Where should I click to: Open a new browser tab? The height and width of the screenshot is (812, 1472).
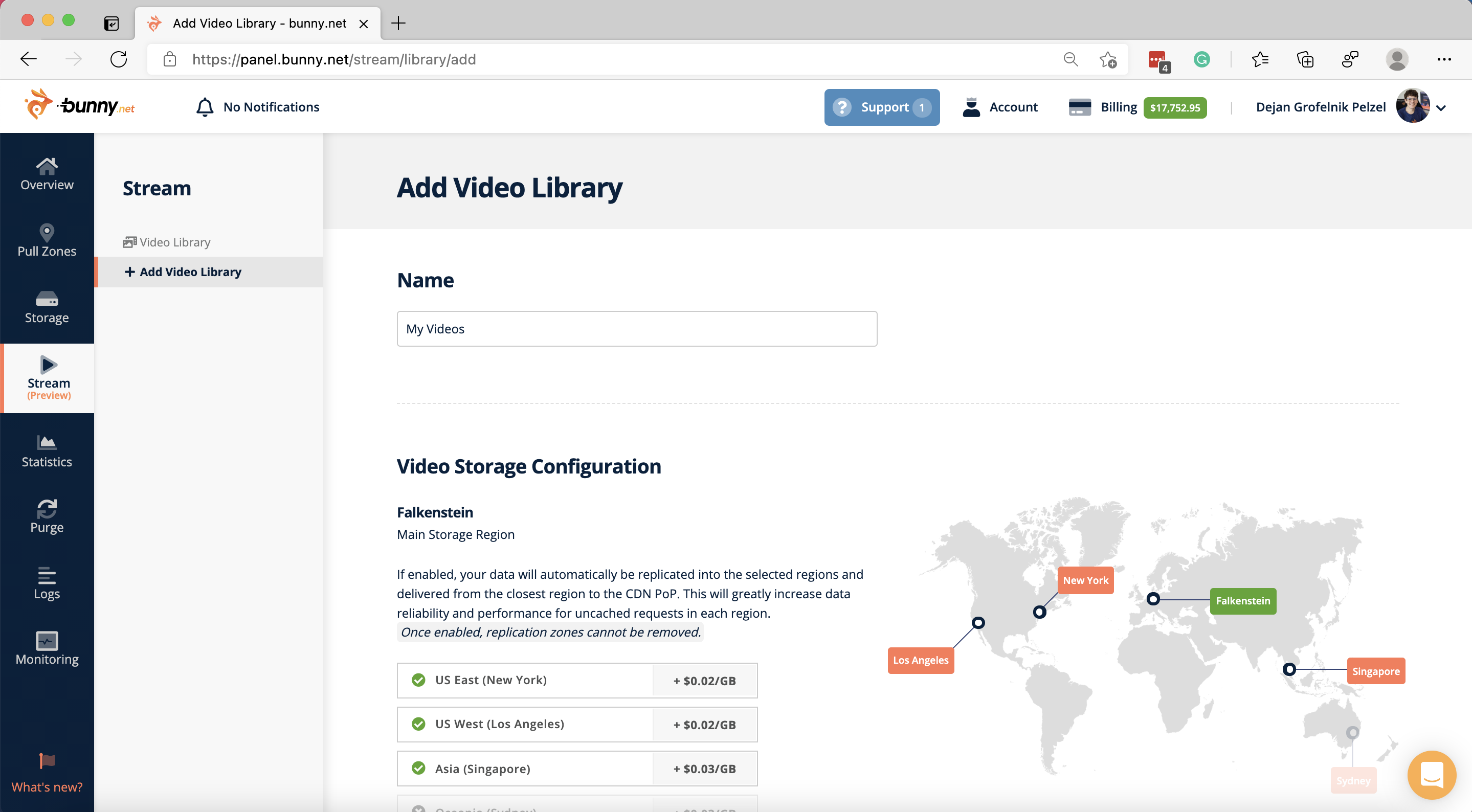(x=398, y=24)
